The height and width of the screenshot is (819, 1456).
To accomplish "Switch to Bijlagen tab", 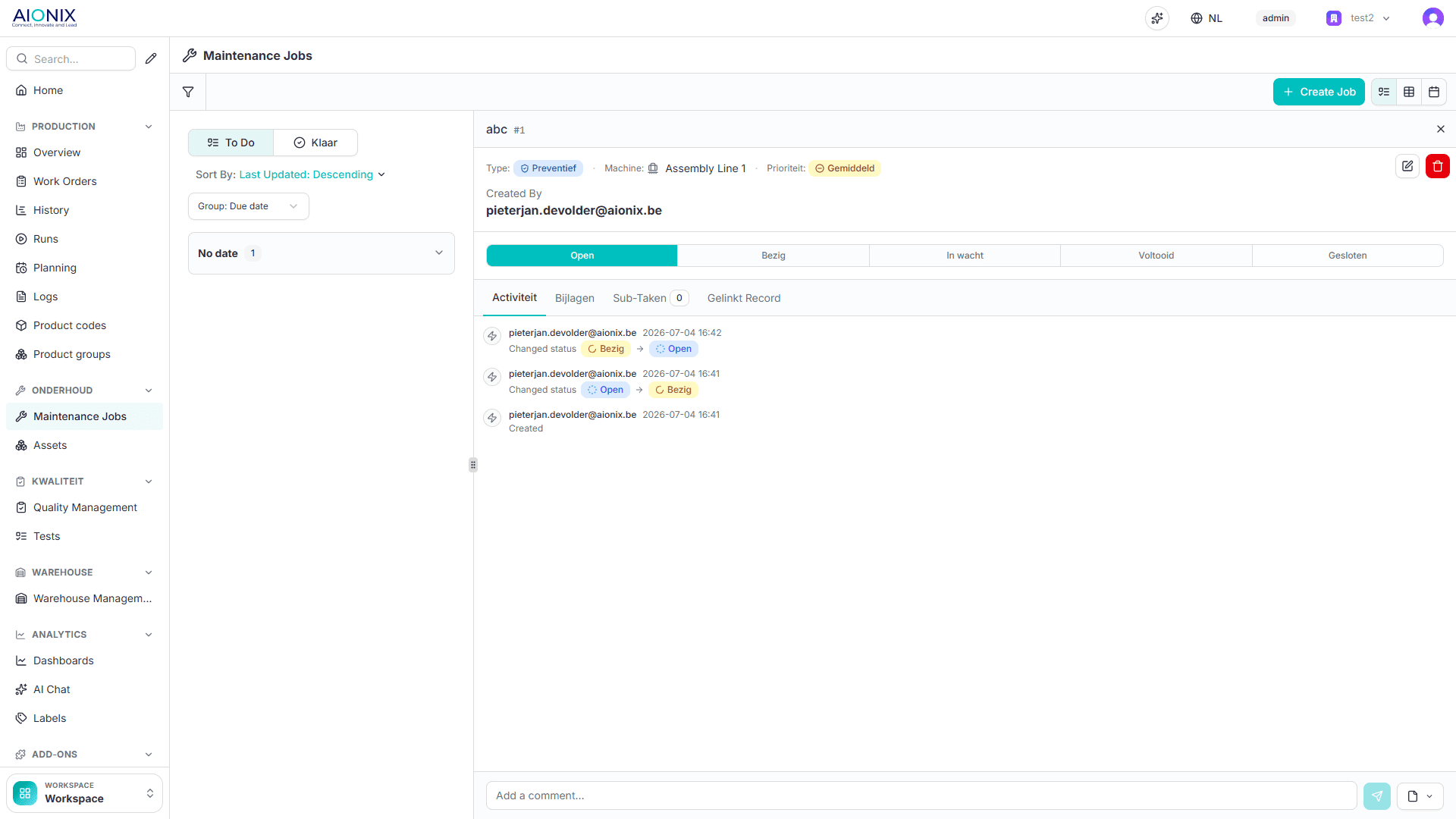I will coord(575,298).
